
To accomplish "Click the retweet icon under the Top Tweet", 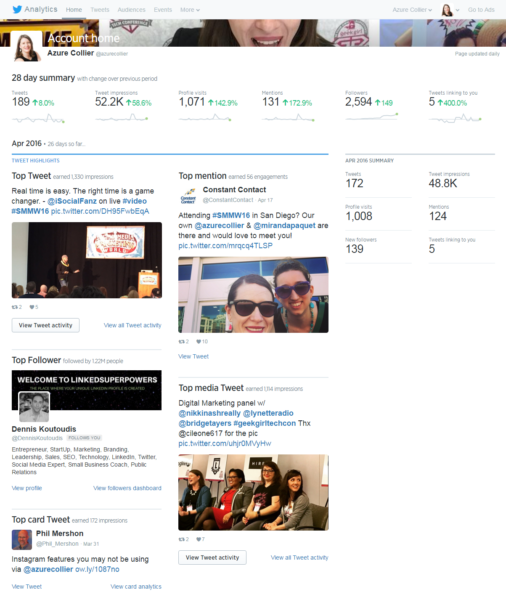I will tap(15, 307).
